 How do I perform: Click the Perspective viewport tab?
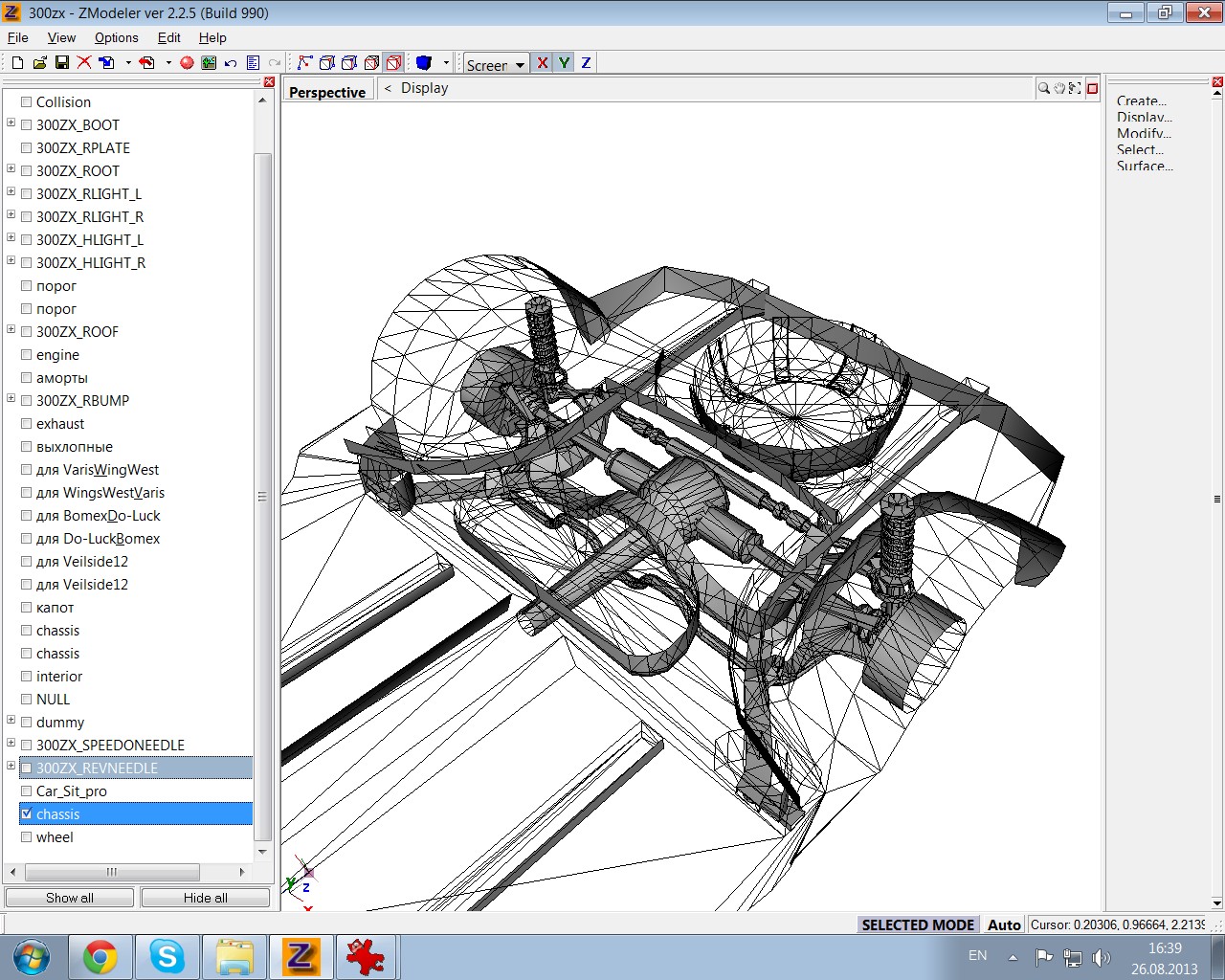pyautogui.click(x=327, y=92)
